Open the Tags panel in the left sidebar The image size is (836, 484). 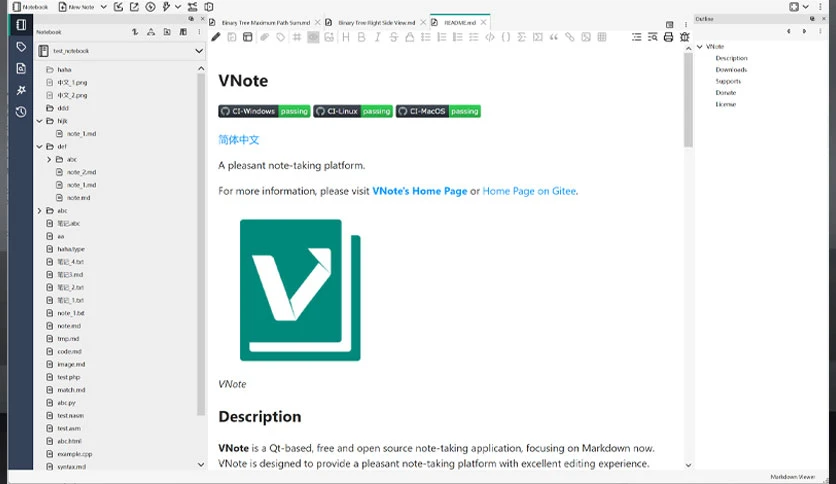pos(21,47)
